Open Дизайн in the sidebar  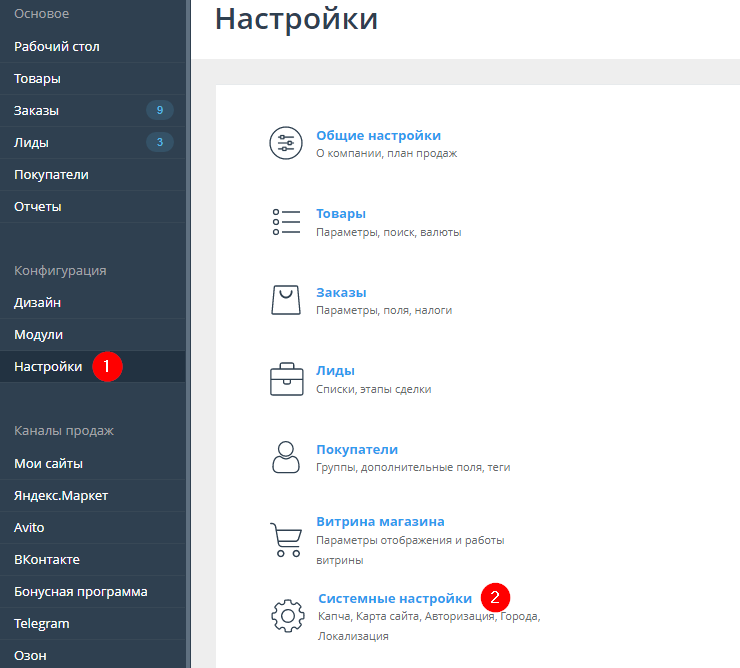tap(37, 302)
